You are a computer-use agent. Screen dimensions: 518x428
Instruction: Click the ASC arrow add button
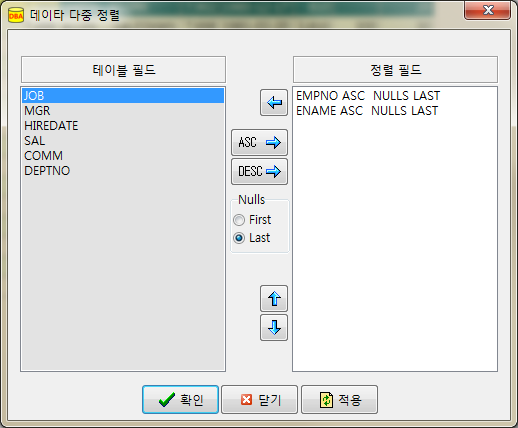259,143
